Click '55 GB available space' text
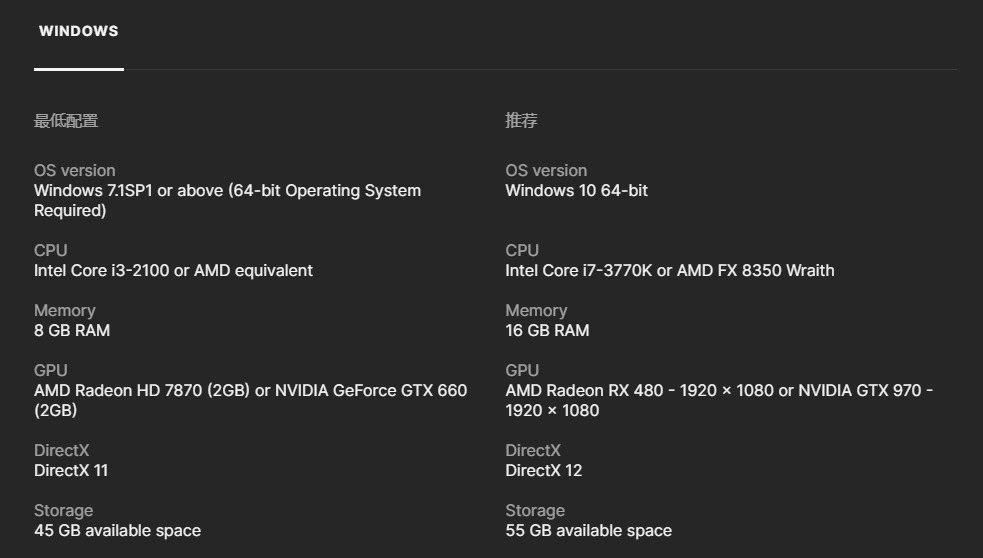This screenshot has height=558, width=983. [589, 530]
